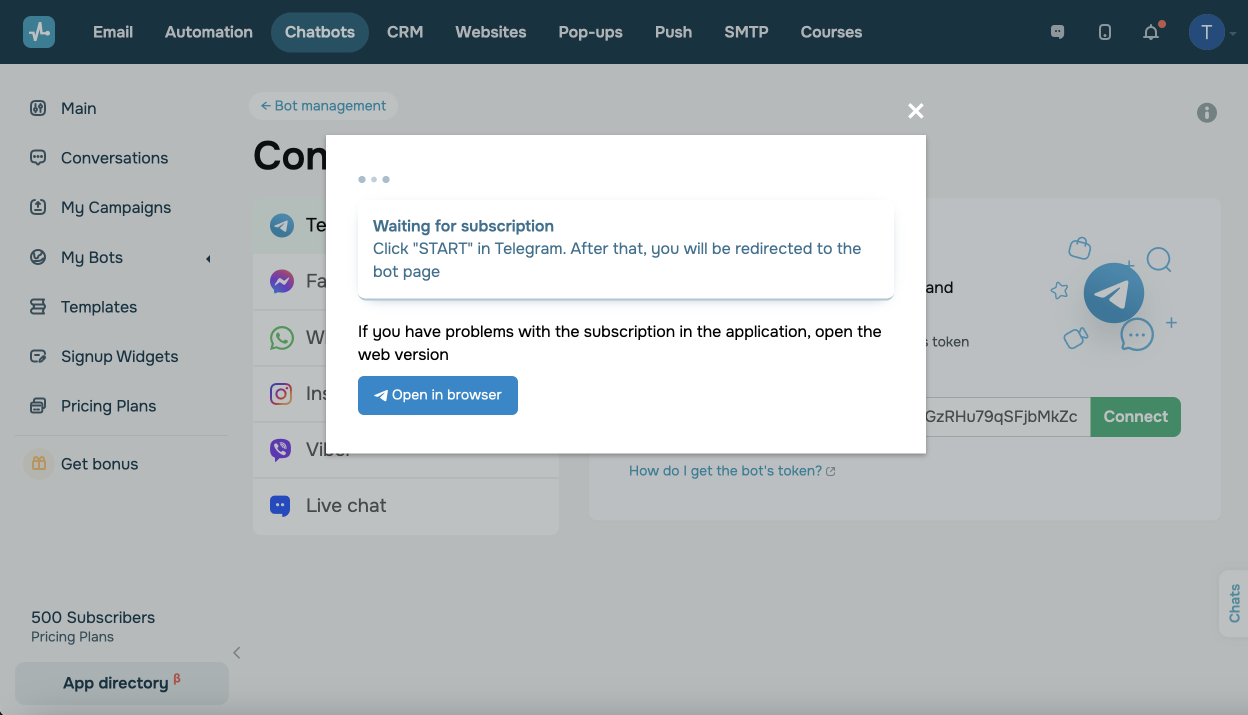1248x715 pixels.
Task: Select the Telegram channel icon
Action: [282, 225]
